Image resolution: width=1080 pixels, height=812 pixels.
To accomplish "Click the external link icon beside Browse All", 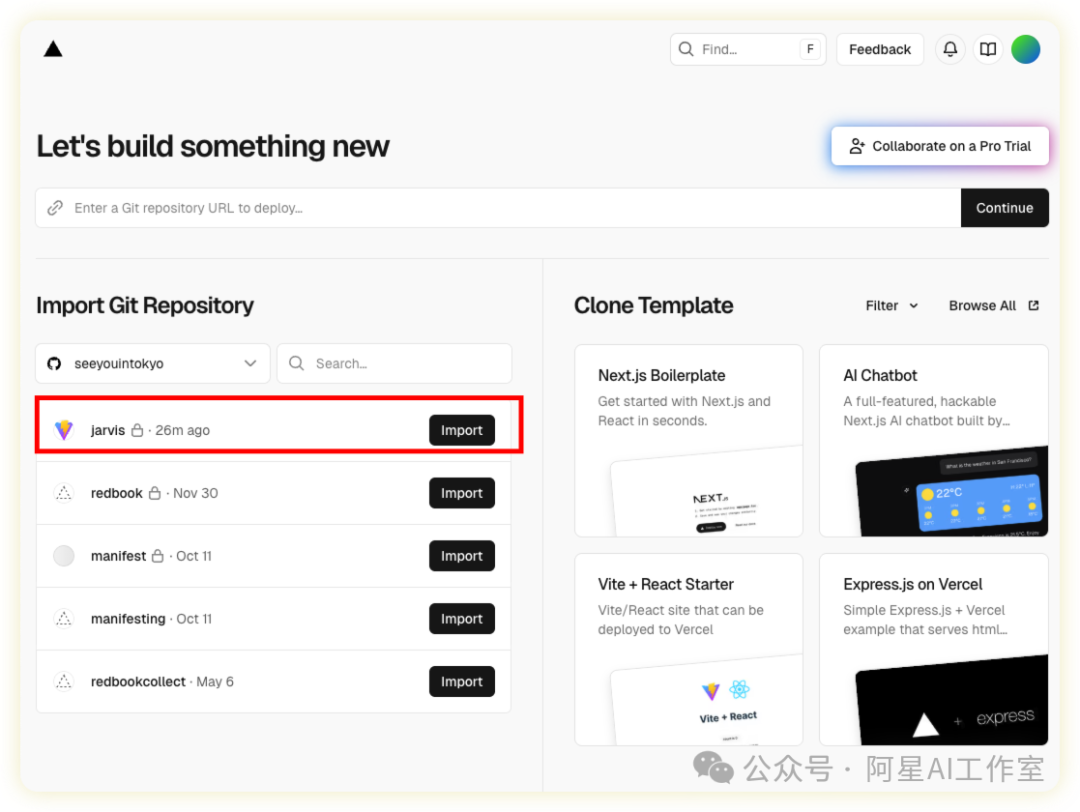I will click(1033, 305).
